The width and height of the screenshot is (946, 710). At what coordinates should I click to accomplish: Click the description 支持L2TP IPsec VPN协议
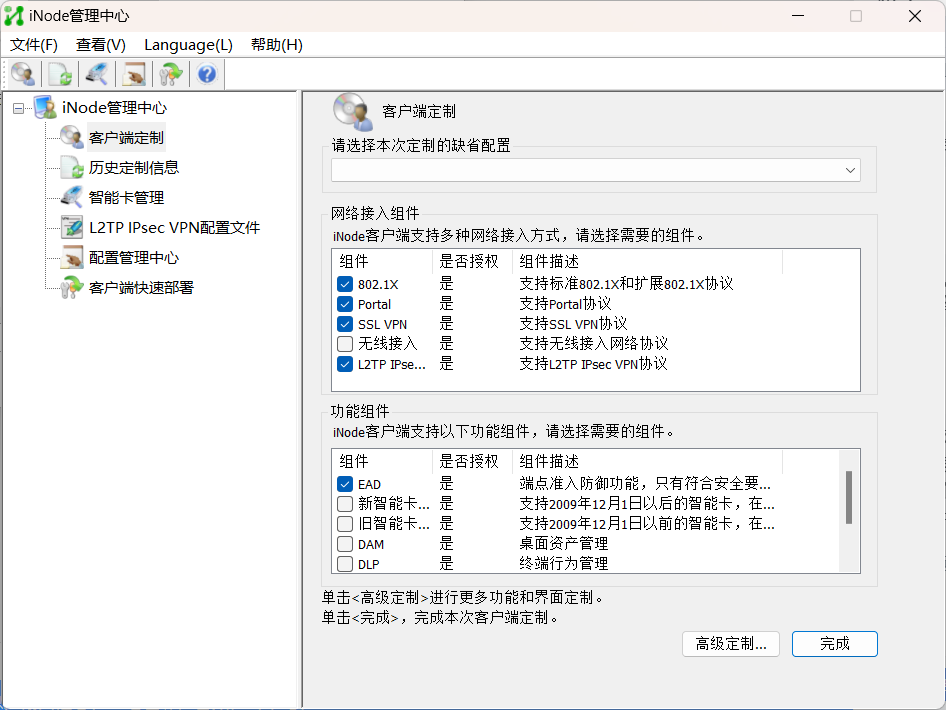coord(593,364)
